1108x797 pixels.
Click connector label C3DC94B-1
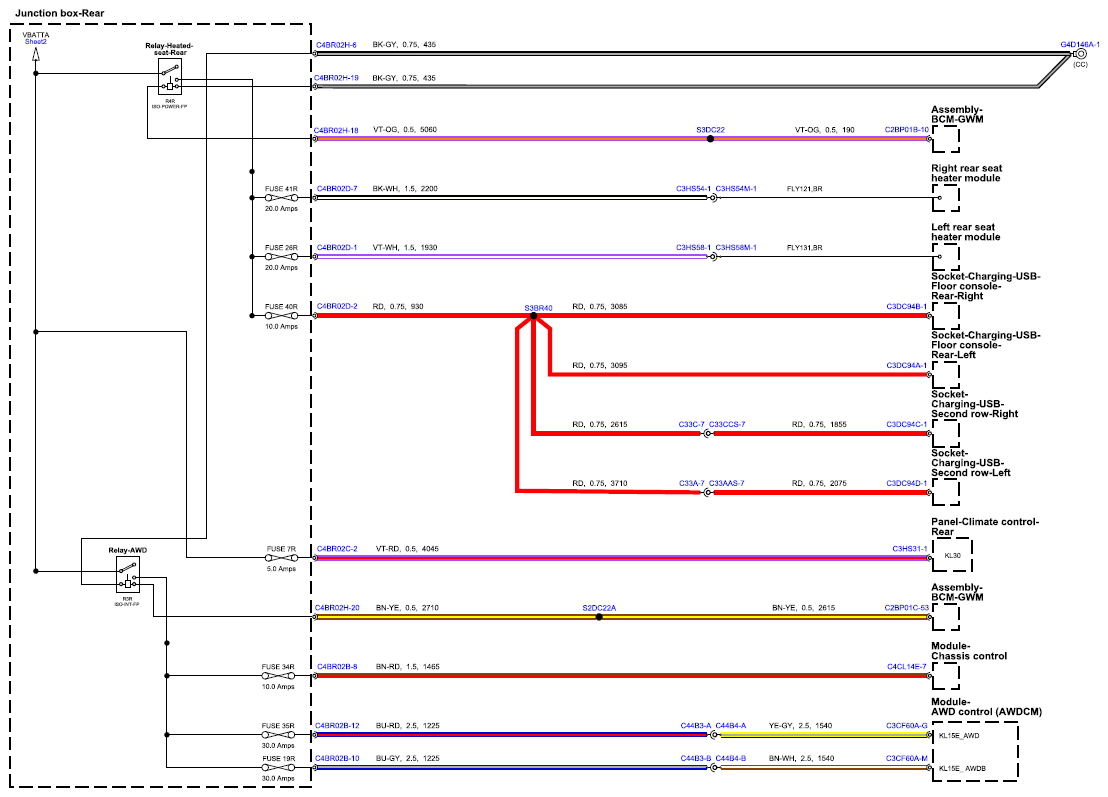[x=907, y=307]
